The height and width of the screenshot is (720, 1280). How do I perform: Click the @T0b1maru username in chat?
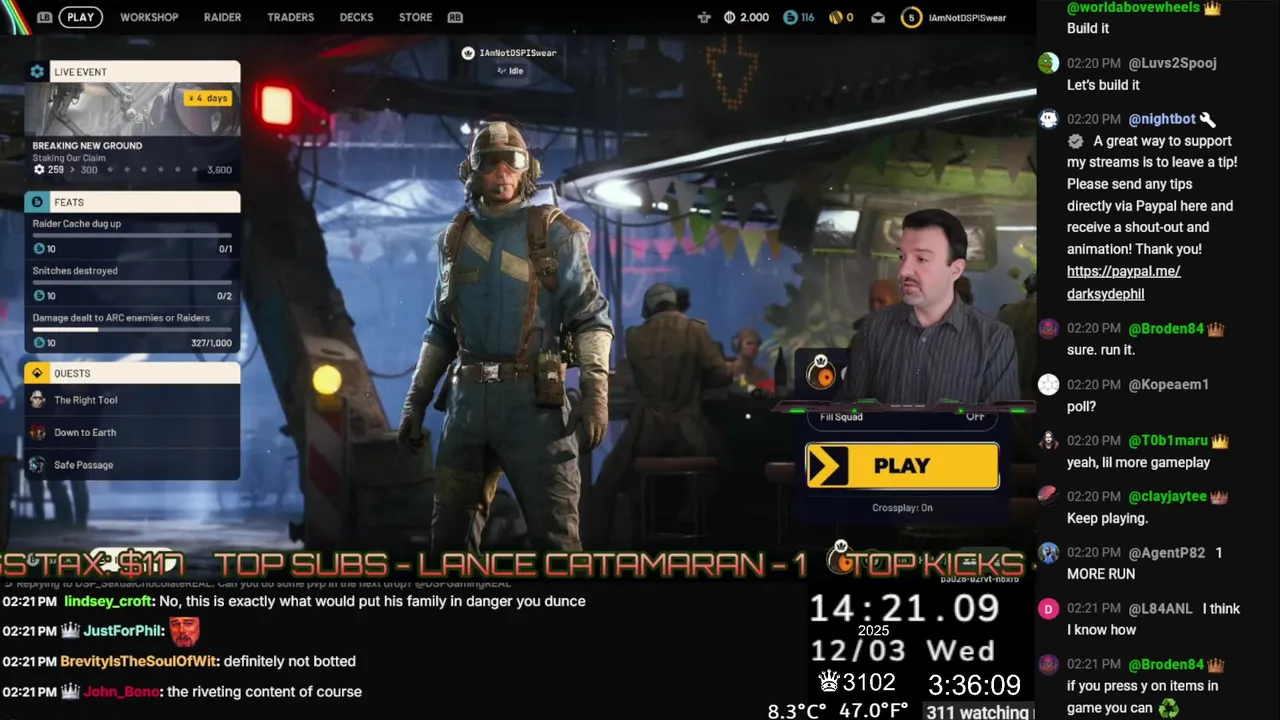1167,440
